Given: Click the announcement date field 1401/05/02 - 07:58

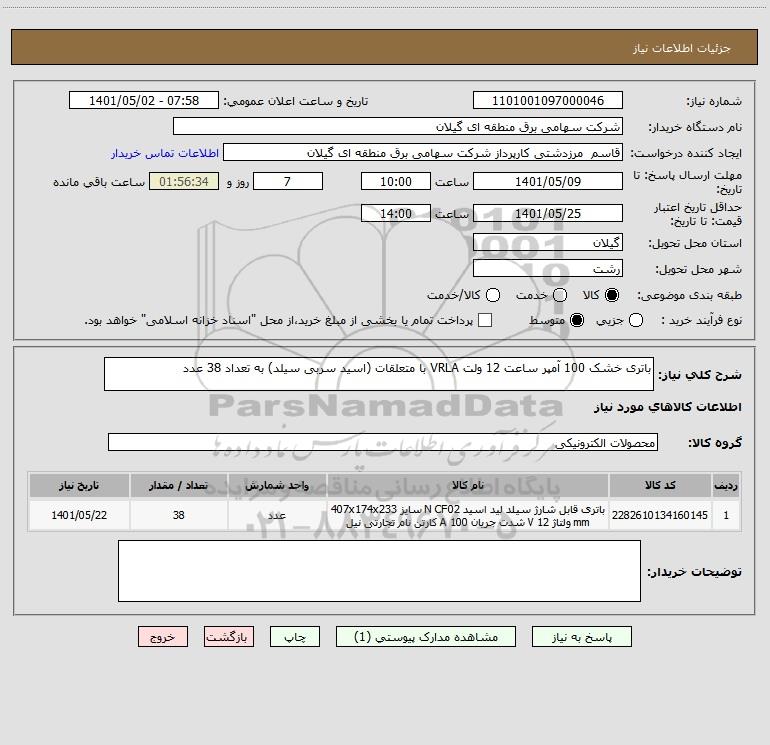Looking at the screenshot, I should pyautogui.click(x=144, y=100).
